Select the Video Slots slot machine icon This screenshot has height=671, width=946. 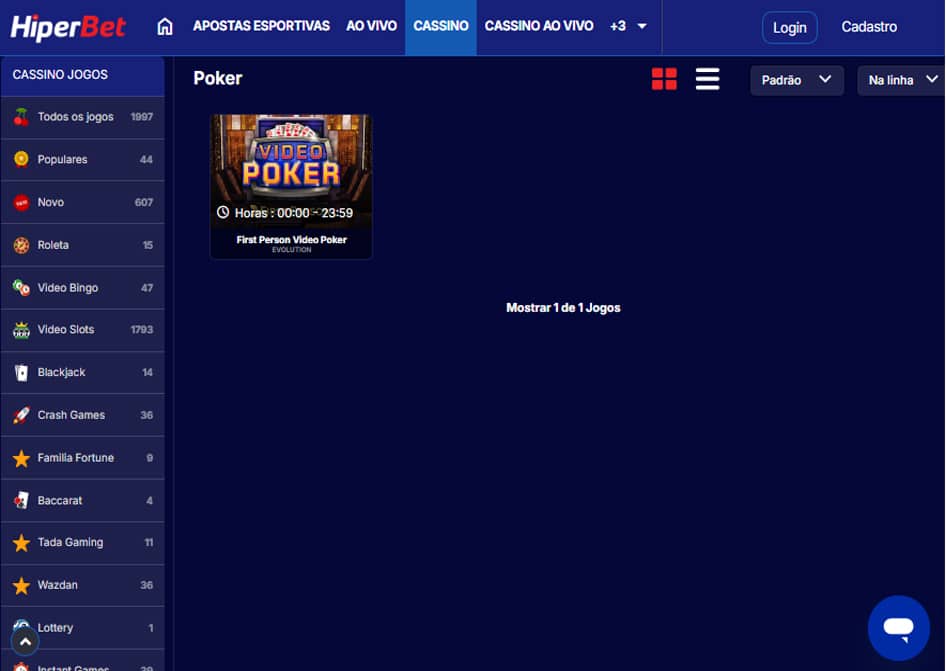coord(22,329)
